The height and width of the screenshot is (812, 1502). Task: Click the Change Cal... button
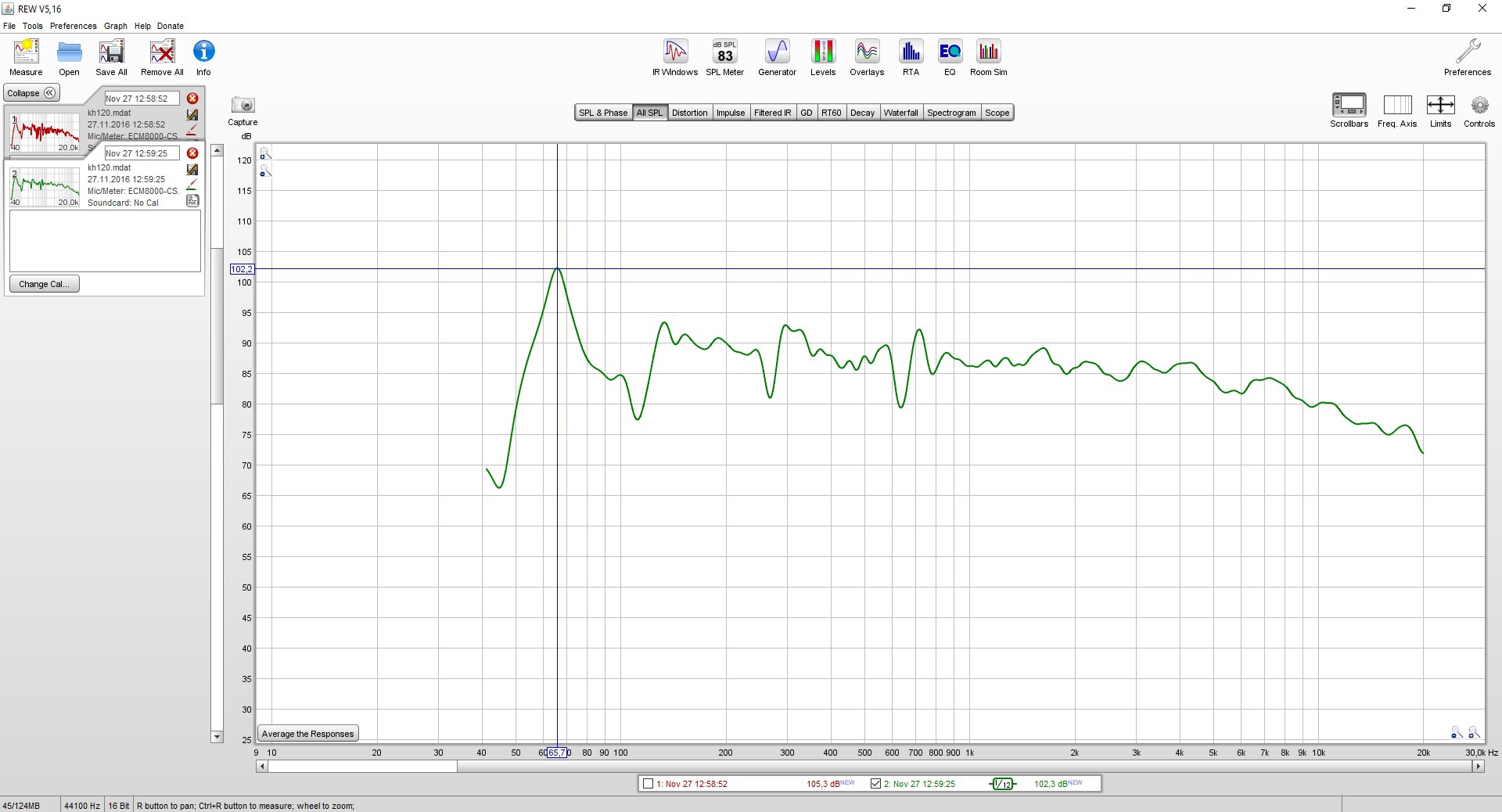point(45,284)
